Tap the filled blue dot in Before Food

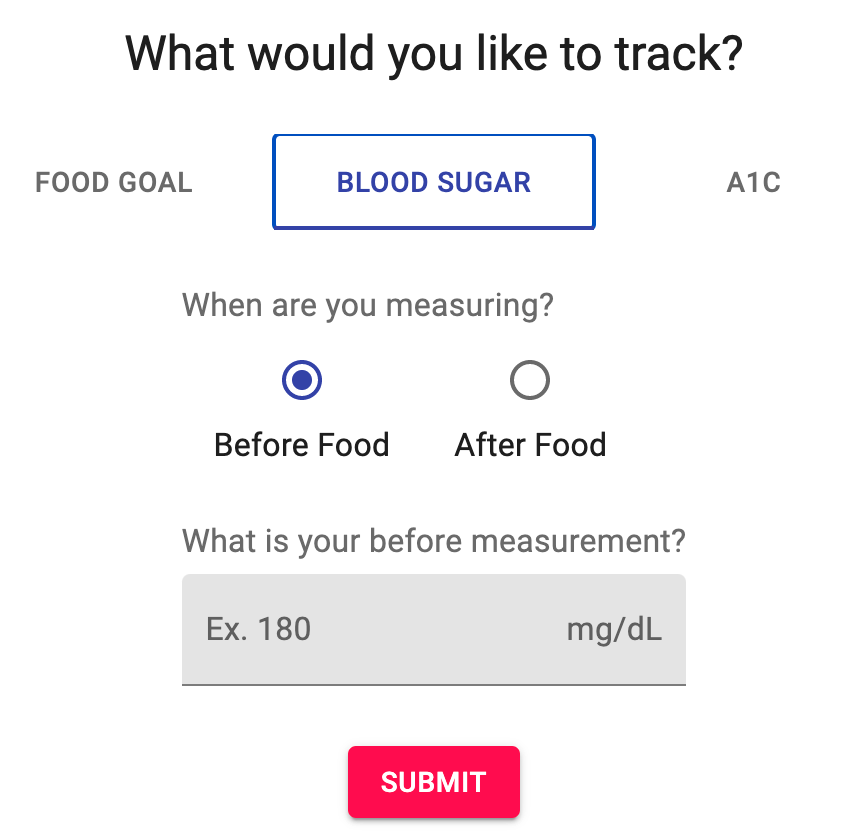(302, 380)
